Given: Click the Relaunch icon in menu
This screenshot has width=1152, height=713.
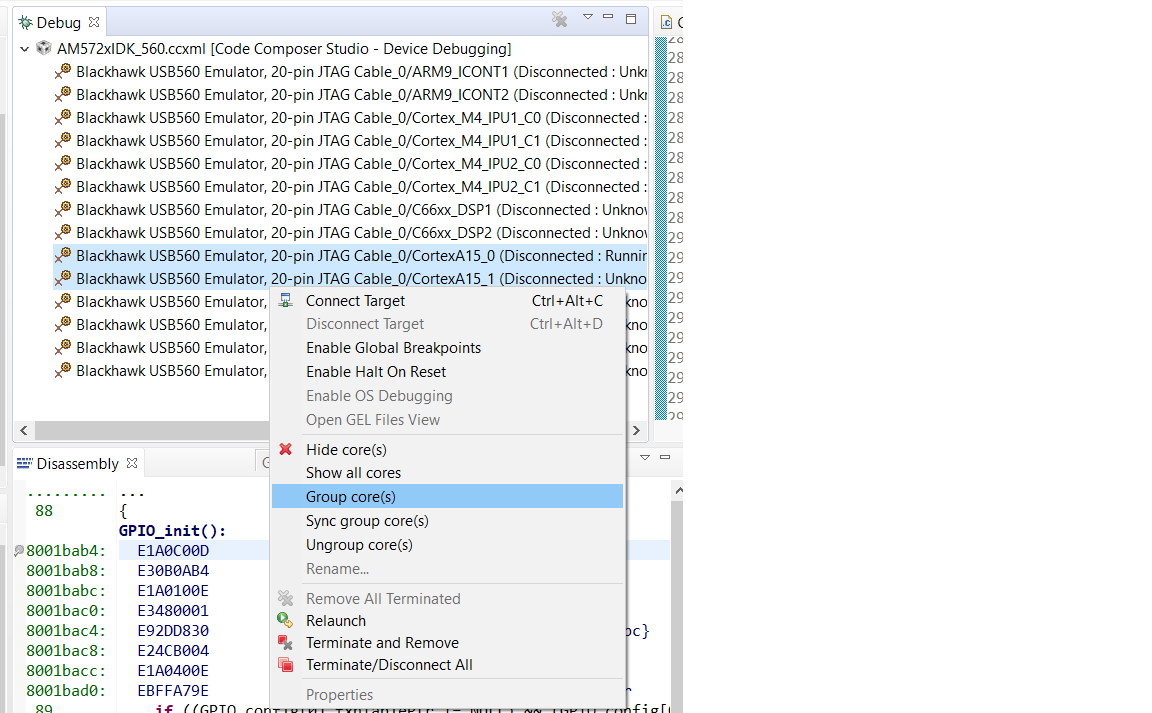Looking at the screenshot, I should [x=285, y=621].
